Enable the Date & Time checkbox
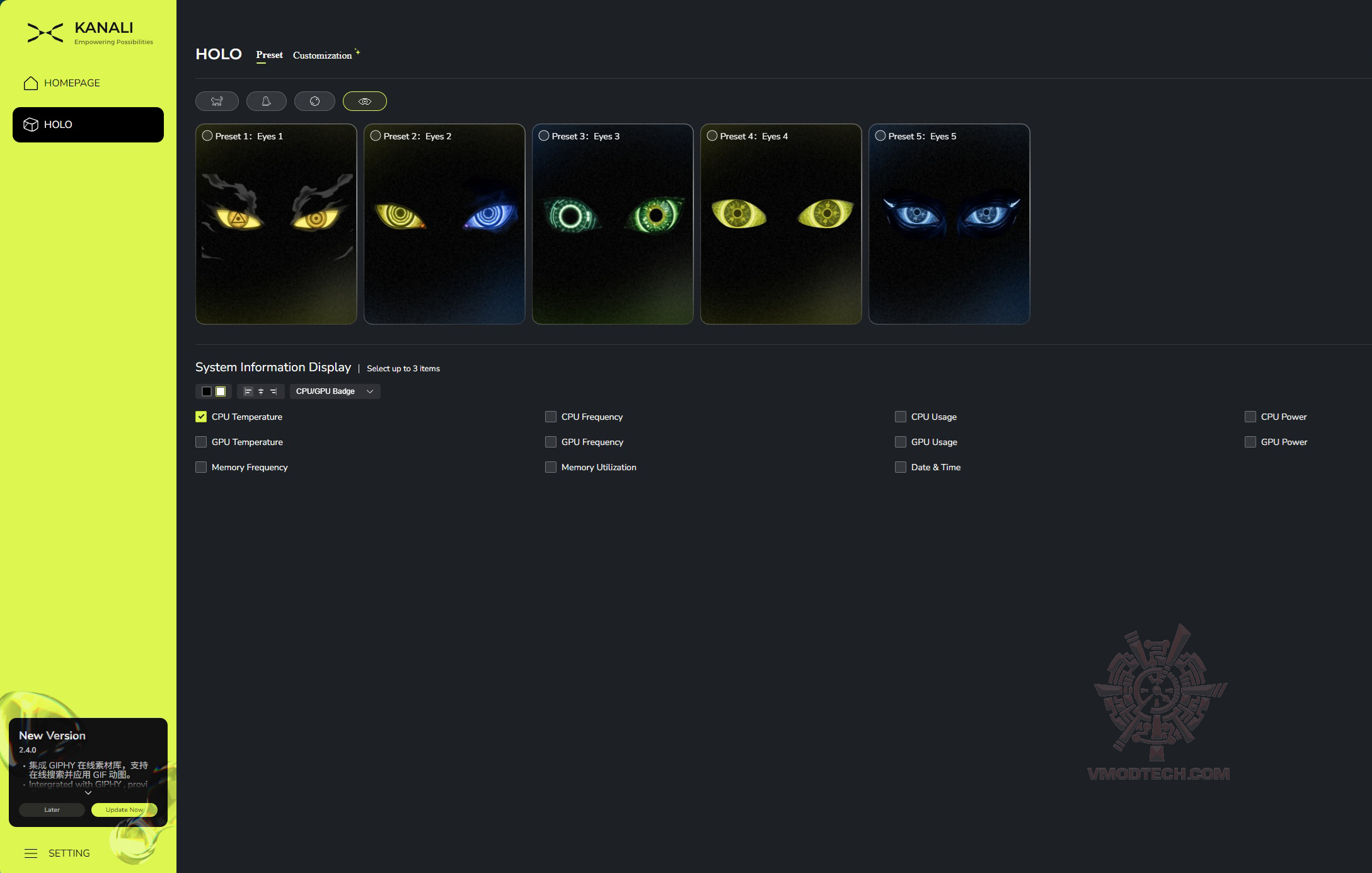The width and height of the screenshot is (1372, 873). pyautogui.click(x=901, y=467)
